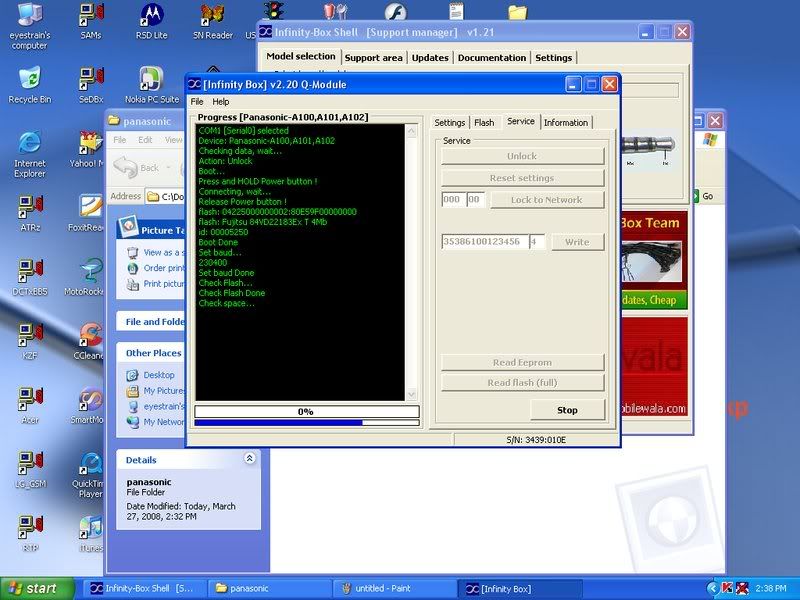Open Desktop link in Other Places
The image size is (800, 600).
pos(151,375)
